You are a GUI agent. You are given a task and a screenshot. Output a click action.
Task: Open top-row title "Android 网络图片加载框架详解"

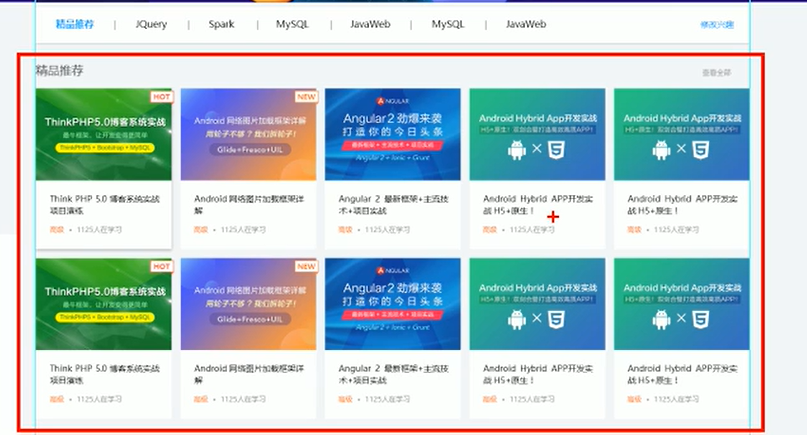coord(249,205)
